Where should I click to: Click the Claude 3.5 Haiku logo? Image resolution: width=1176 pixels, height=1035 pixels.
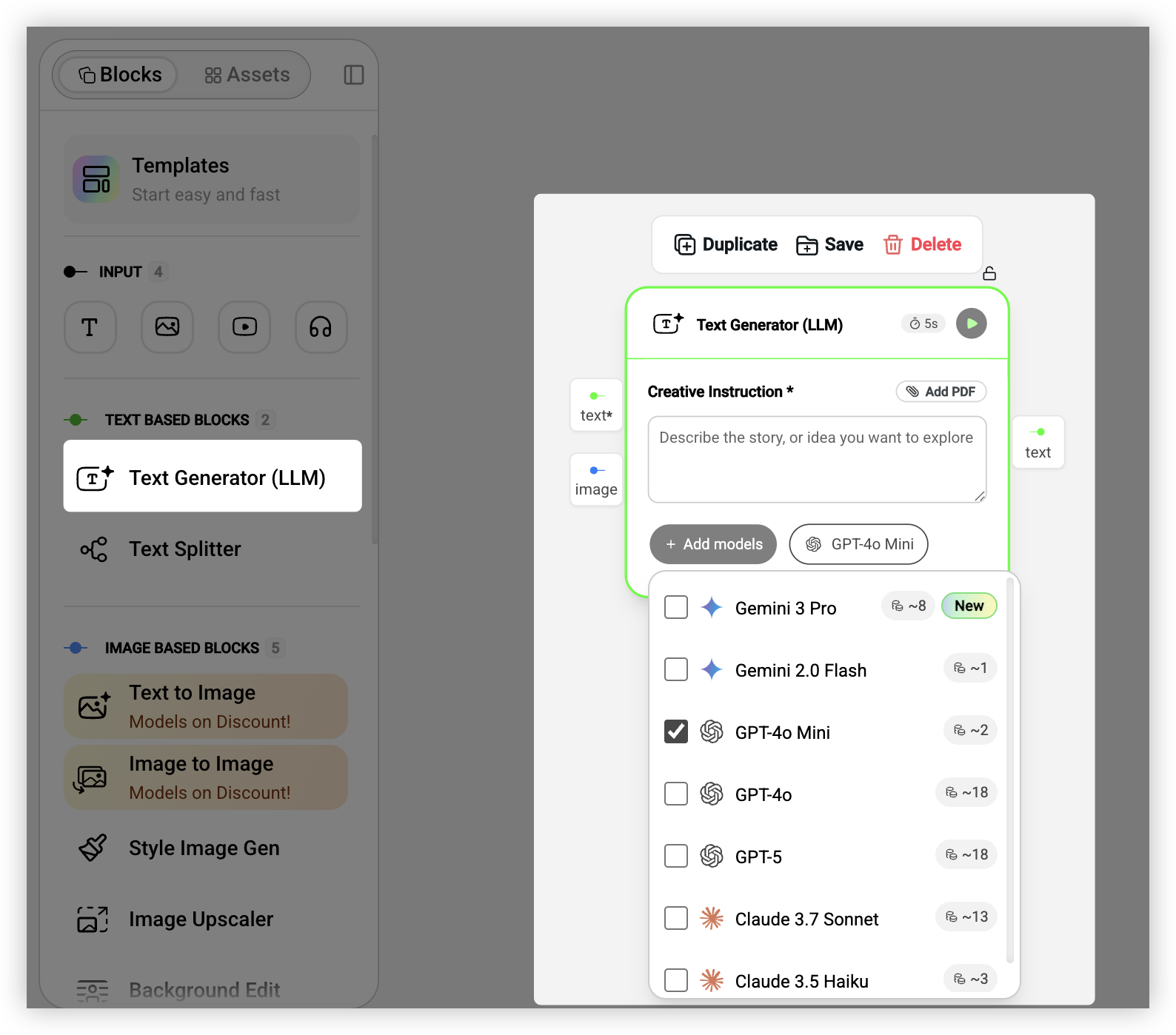712,980
